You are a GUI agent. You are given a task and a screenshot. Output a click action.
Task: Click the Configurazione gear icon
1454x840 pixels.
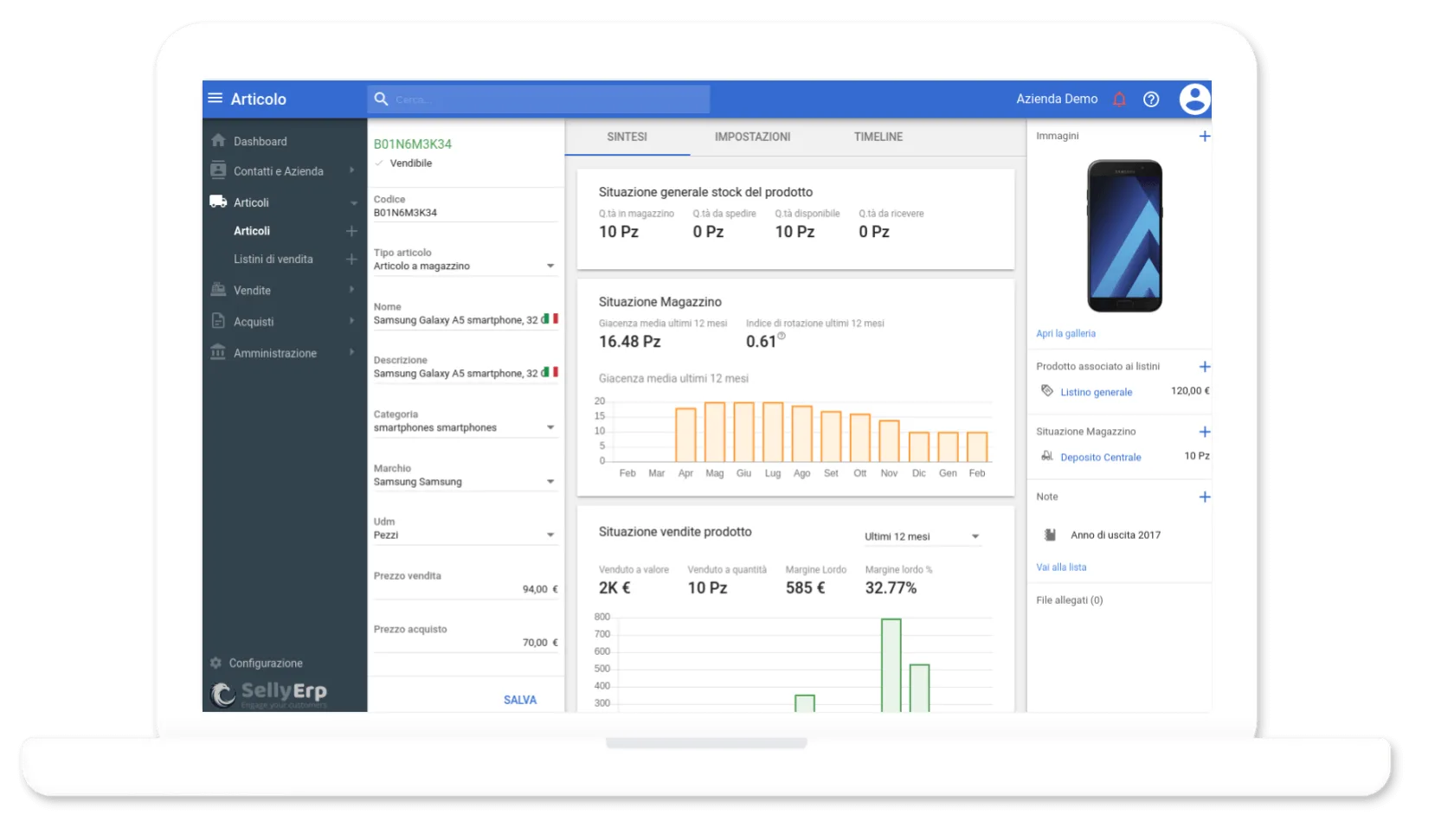[216, 663]
